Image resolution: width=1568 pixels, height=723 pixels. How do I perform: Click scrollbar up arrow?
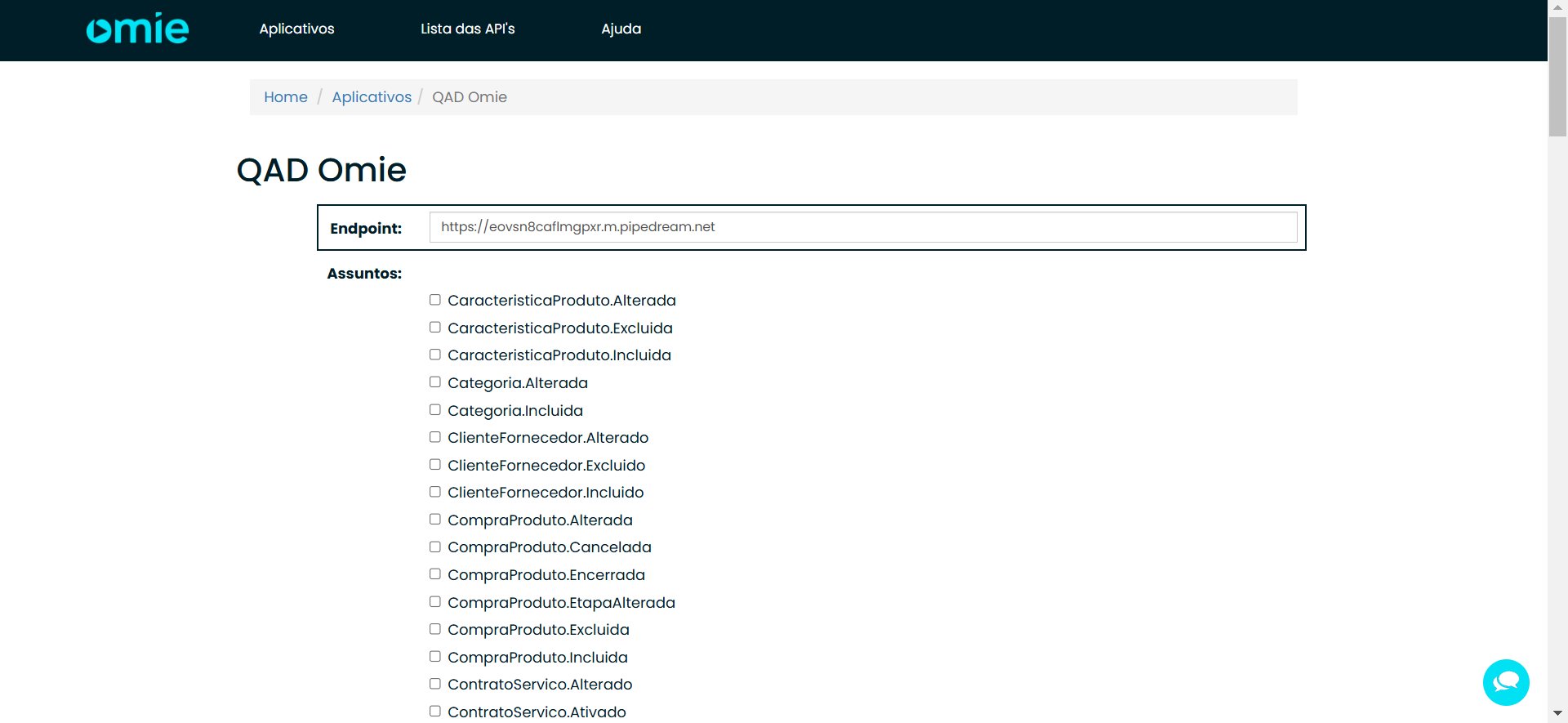tap(1557, 7)
